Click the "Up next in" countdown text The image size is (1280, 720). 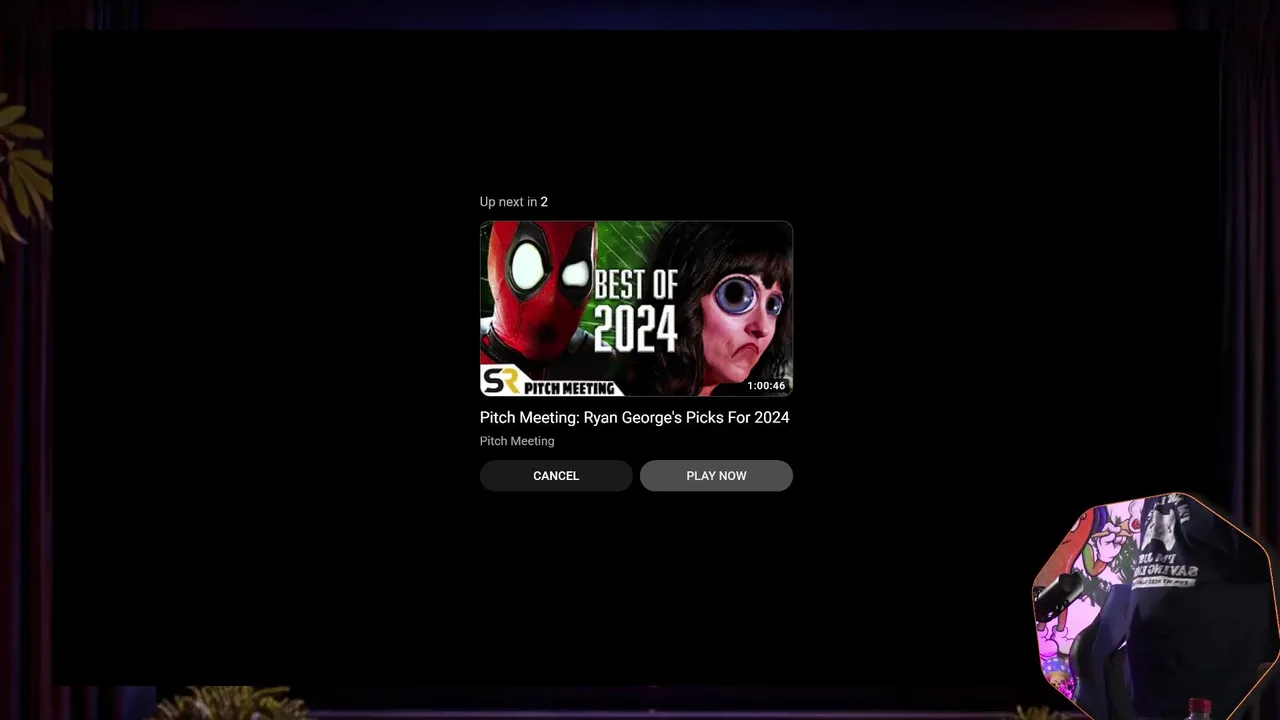514,202
